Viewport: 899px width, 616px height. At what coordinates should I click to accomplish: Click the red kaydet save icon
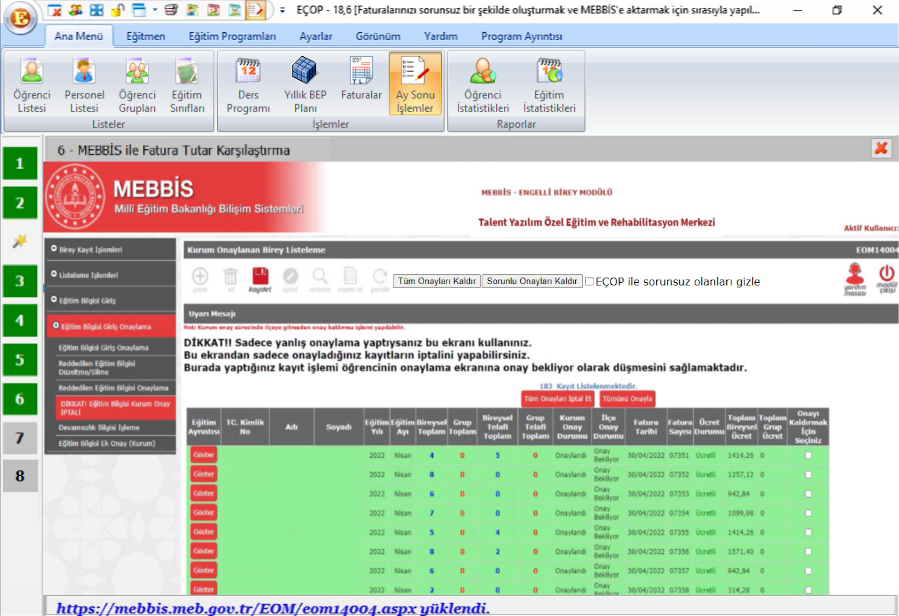(260, 280)
